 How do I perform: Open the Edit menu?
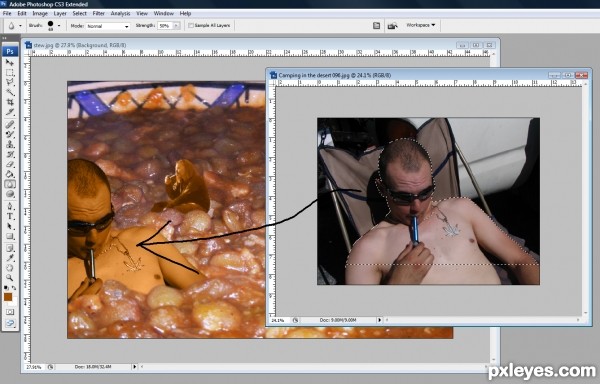22,13
